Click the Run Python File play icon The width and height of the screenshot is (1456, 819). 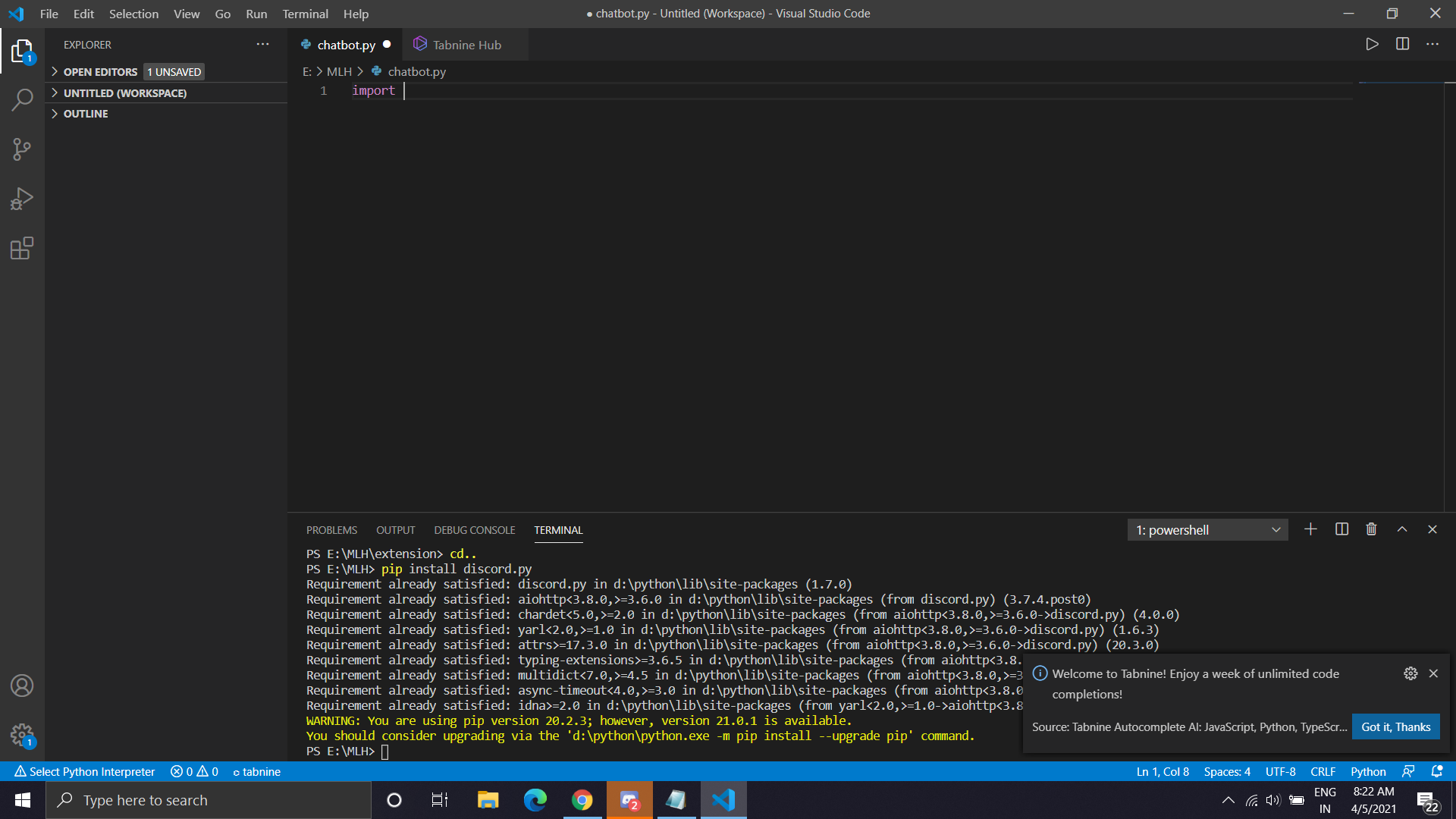(x=1372, y=44)
